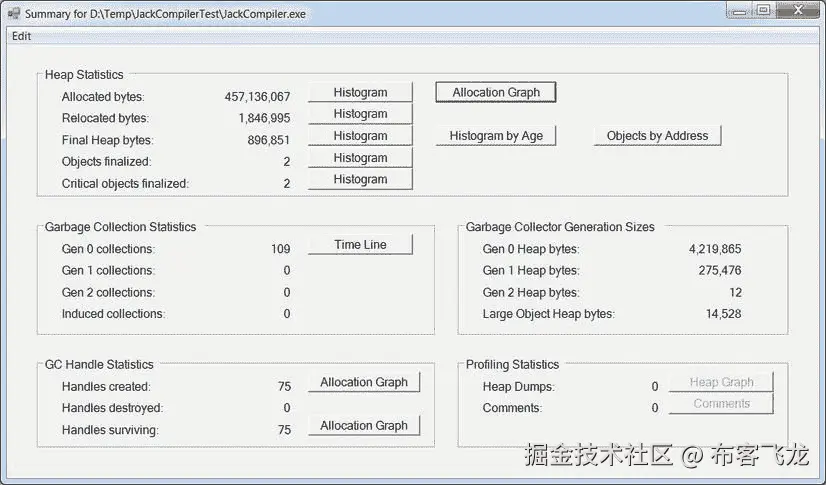The height and width of the screenshot is (485, 826).
Task: Click the Heap Statistics group title
Action: tap(84, 75)
